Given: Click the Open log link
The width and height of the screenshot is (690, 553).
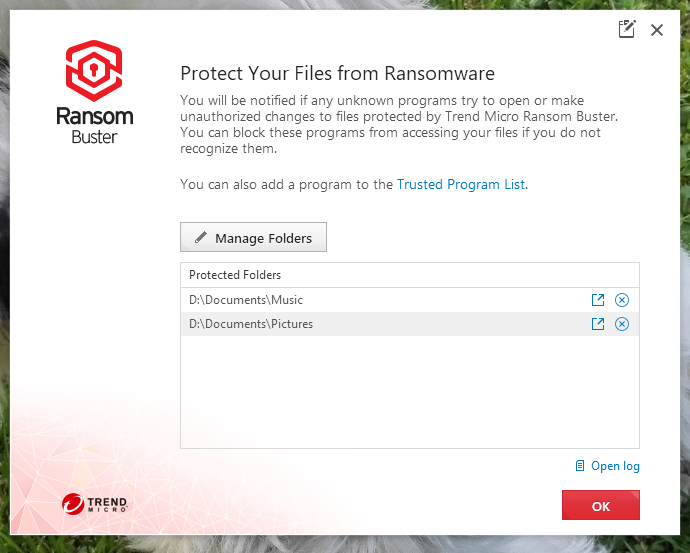Looking at the screenshot, I should point(615,466).
